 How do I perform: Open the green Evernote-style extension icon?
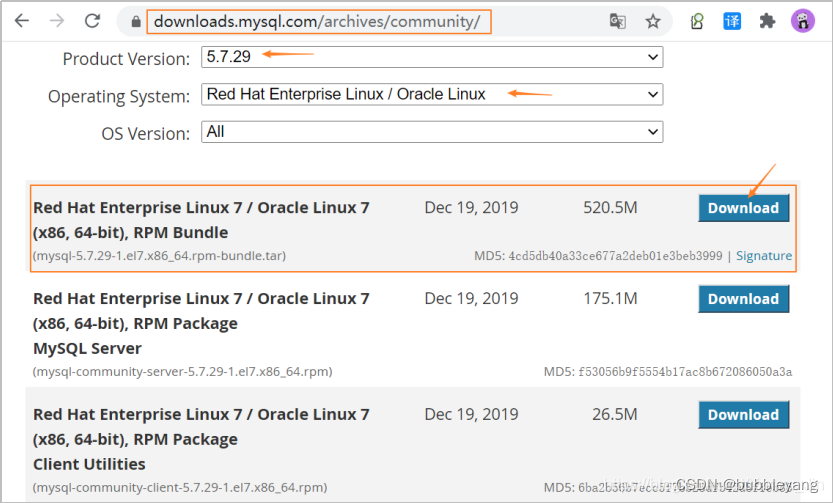coord(696,21)
